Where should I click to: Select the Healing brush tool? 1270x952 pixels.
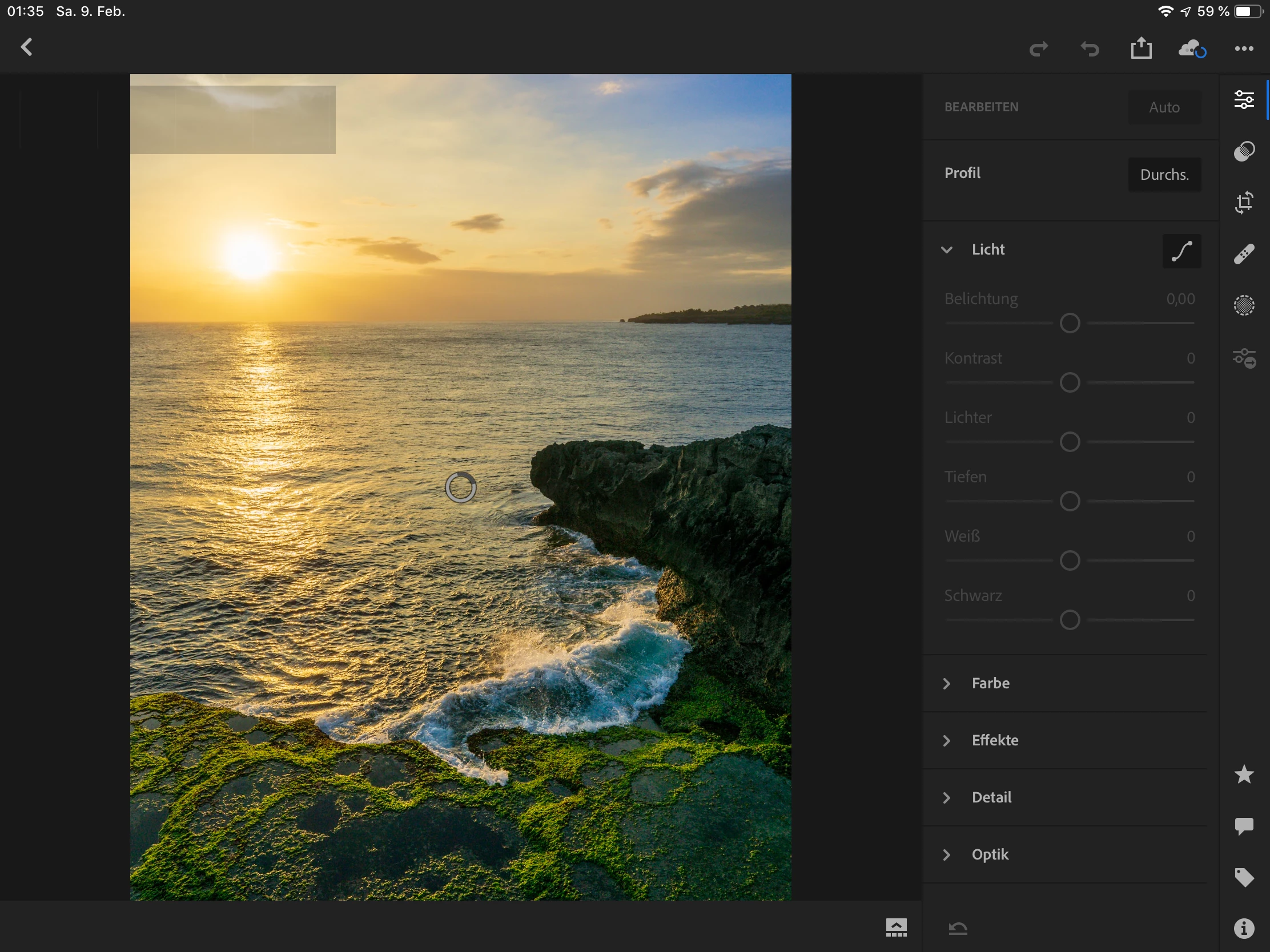click(1244, 254)
